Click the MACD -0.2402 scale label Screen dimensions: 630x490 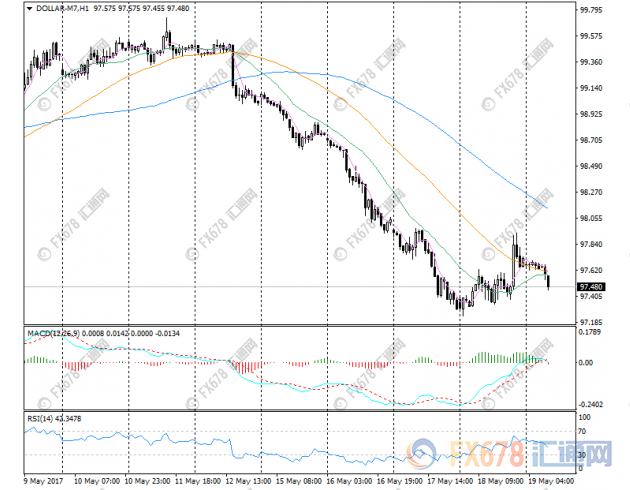coord(590,405)
